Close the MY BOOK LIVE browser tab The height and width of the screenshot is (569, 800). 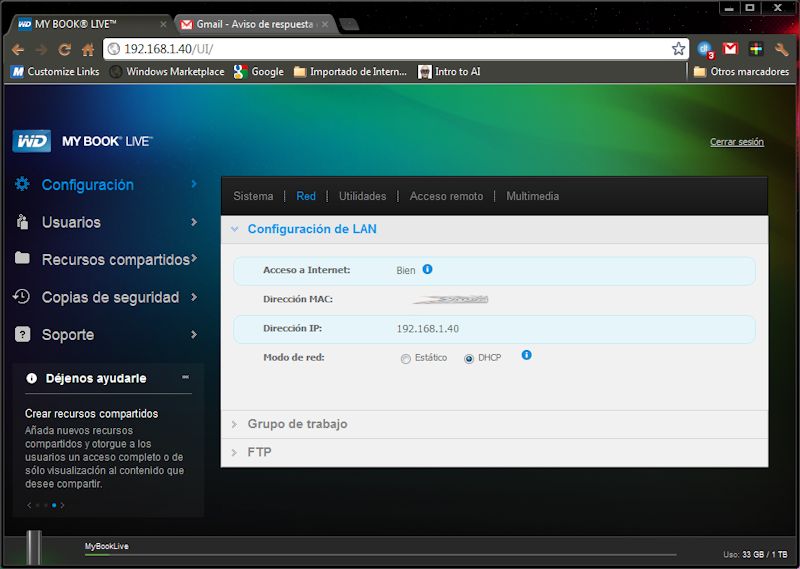(x=163, y=24)
